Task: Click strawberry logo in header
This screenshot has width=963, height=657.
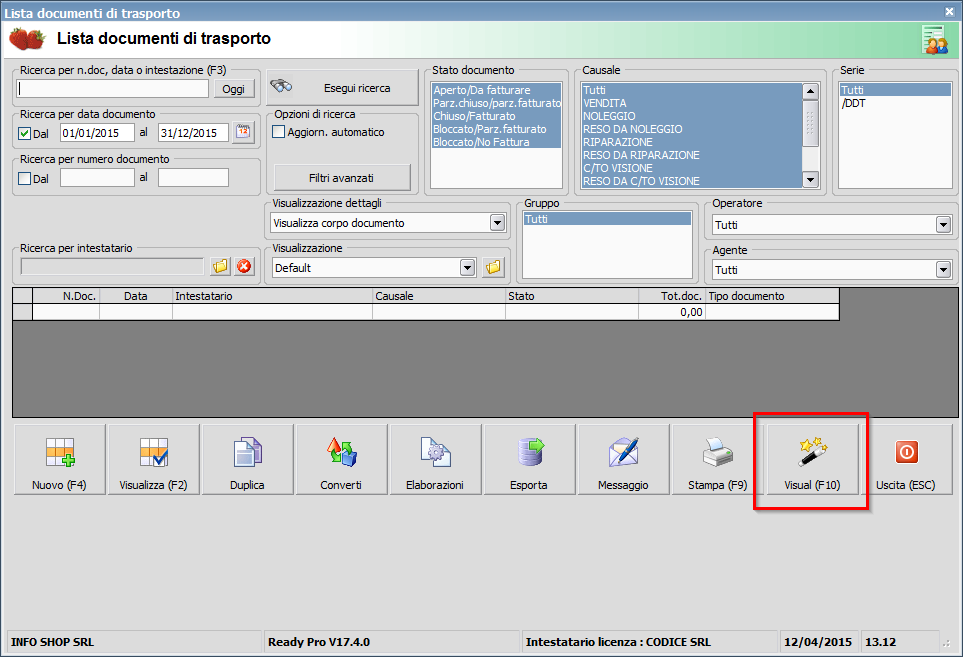Action: click(x=27, y=38)
